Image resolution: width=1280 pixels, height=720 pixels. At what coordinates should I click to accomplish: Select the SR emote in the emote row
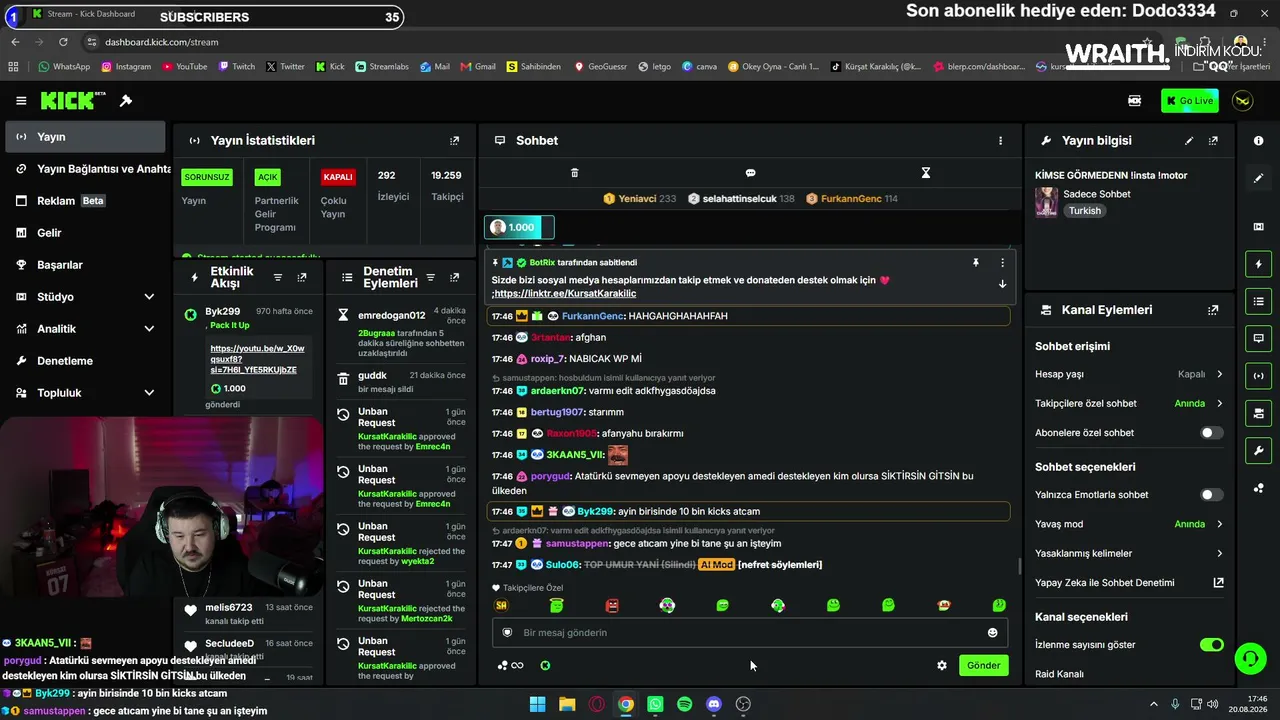(x=501, y=605)
